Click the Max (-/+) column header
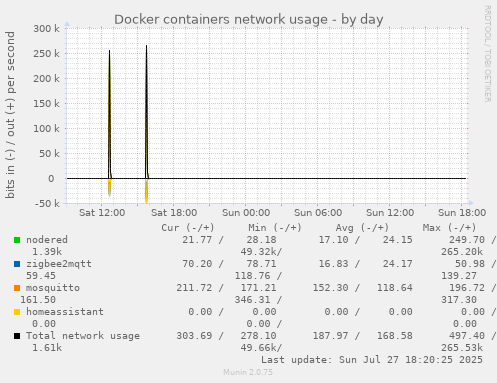Viewport: 497px width, 383px height. point(449,228)
